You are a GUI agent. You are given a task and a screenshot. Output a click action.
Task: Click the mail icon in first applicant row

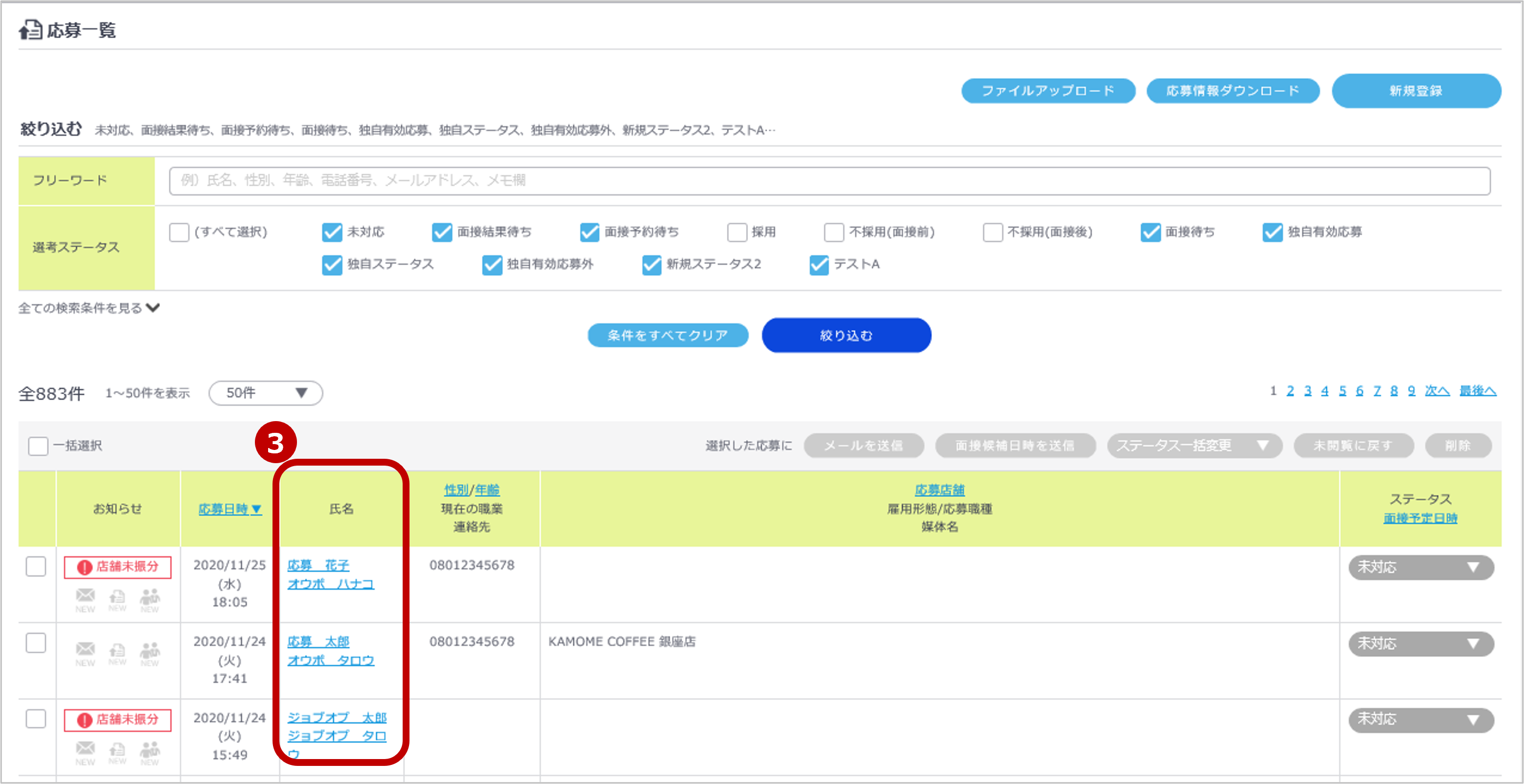(85, 595)
